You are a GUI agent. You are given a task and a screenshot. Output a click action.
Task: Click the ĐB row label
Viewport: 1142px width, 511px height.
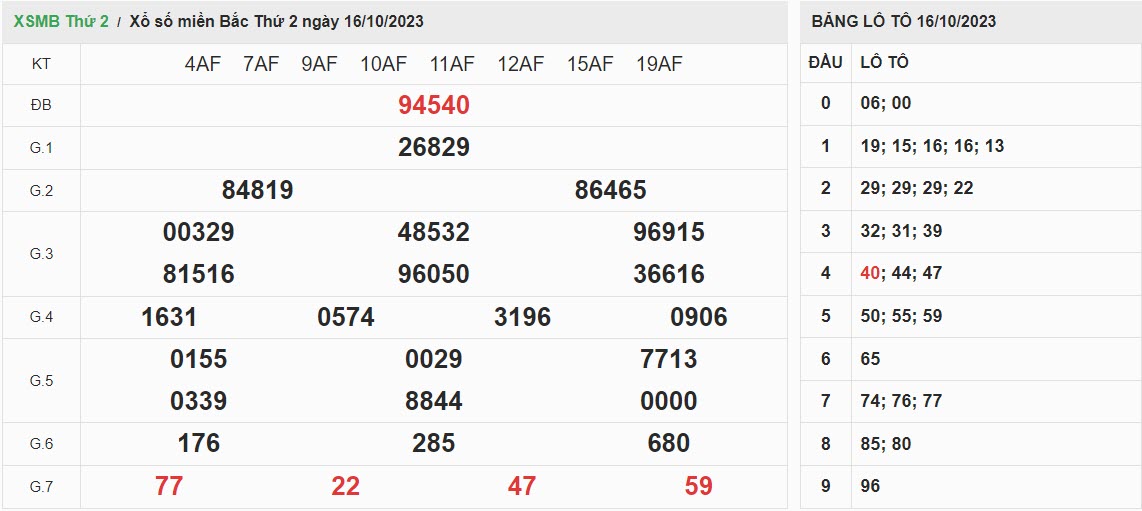coord(41,105)
